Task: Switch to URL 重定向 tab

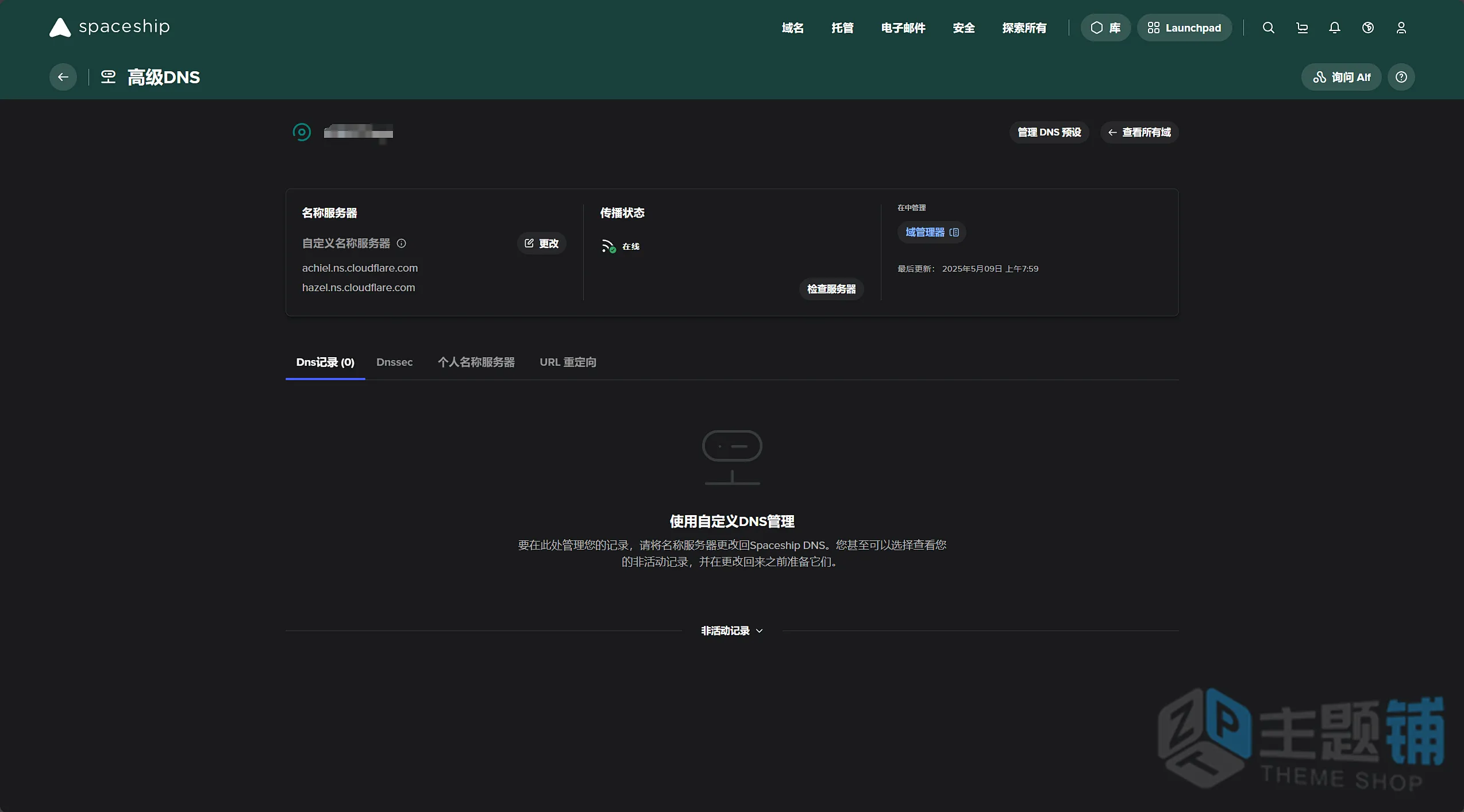Action: (x=568, y=362)
